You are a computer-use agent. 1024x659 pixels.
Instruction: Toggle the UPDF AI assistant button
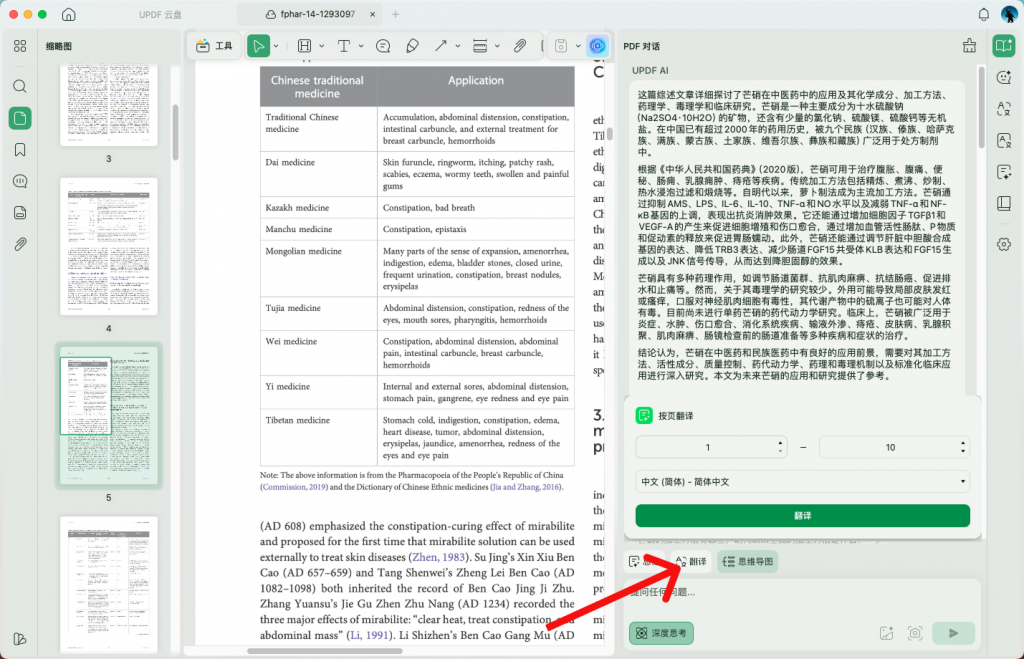pos(597,46)
